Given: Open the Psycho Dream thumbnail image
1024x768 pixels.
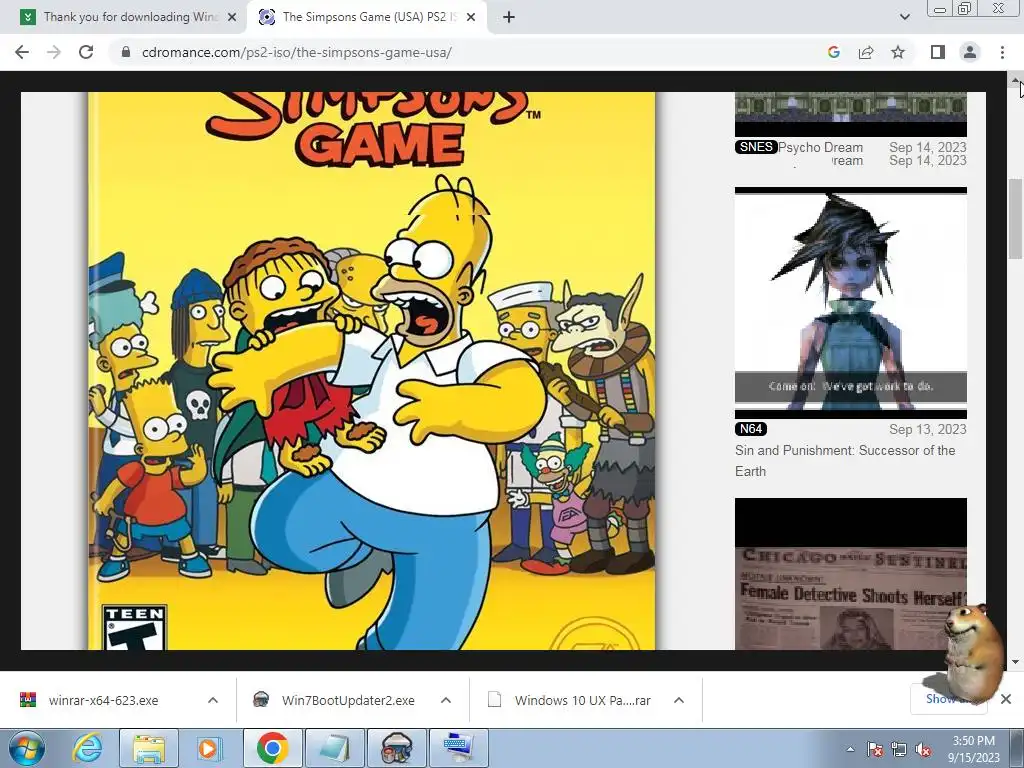Looking at the screenshot, I should click(850, 114).
